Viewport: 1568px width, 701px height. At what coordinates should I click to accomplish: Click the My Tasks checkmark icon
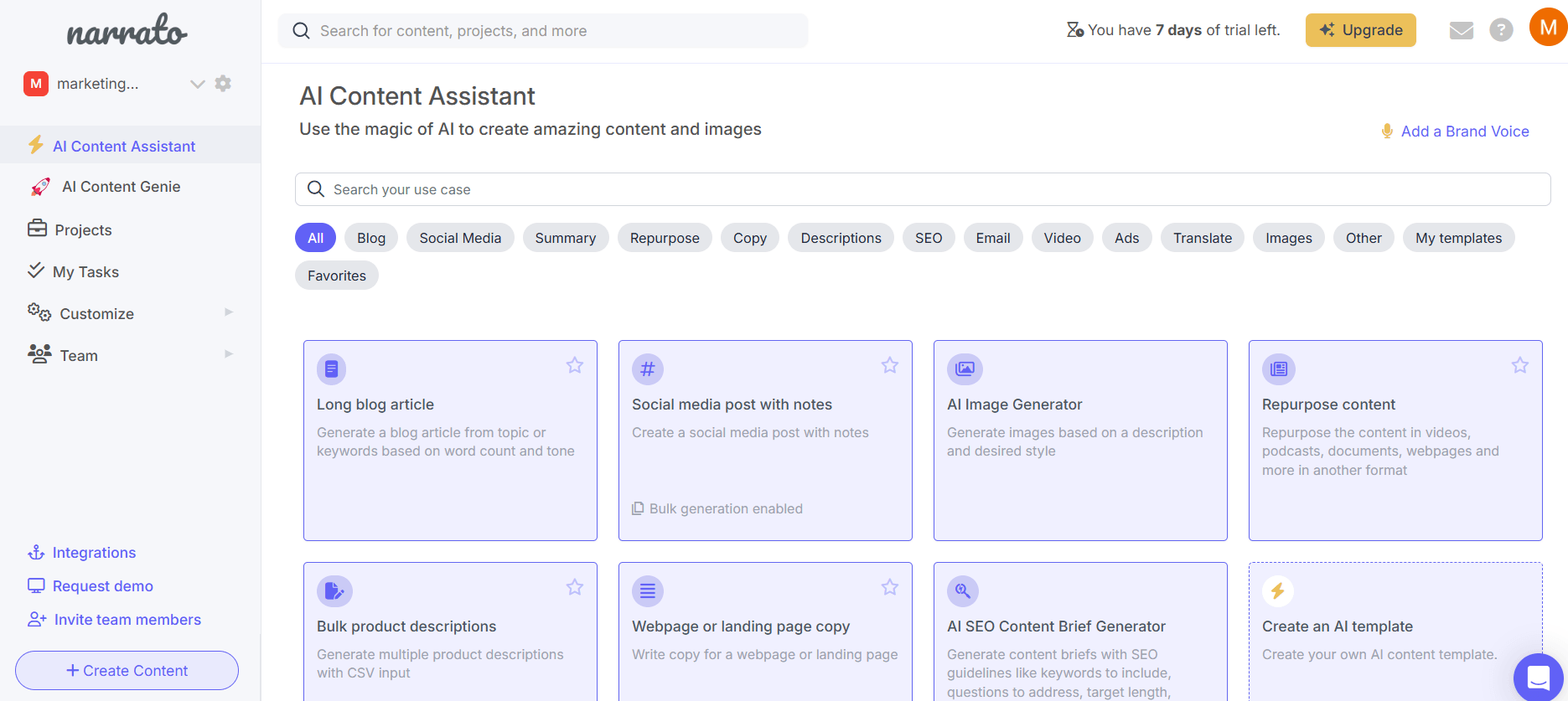point(36,270)
